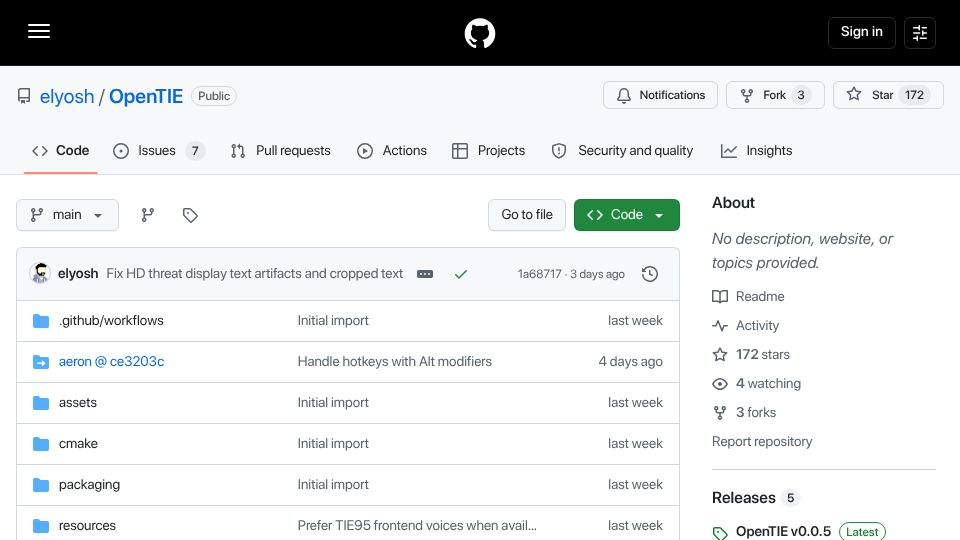Click '4 days ago' timestamp in aeron row
960x540 pixels.
(630, 361)
